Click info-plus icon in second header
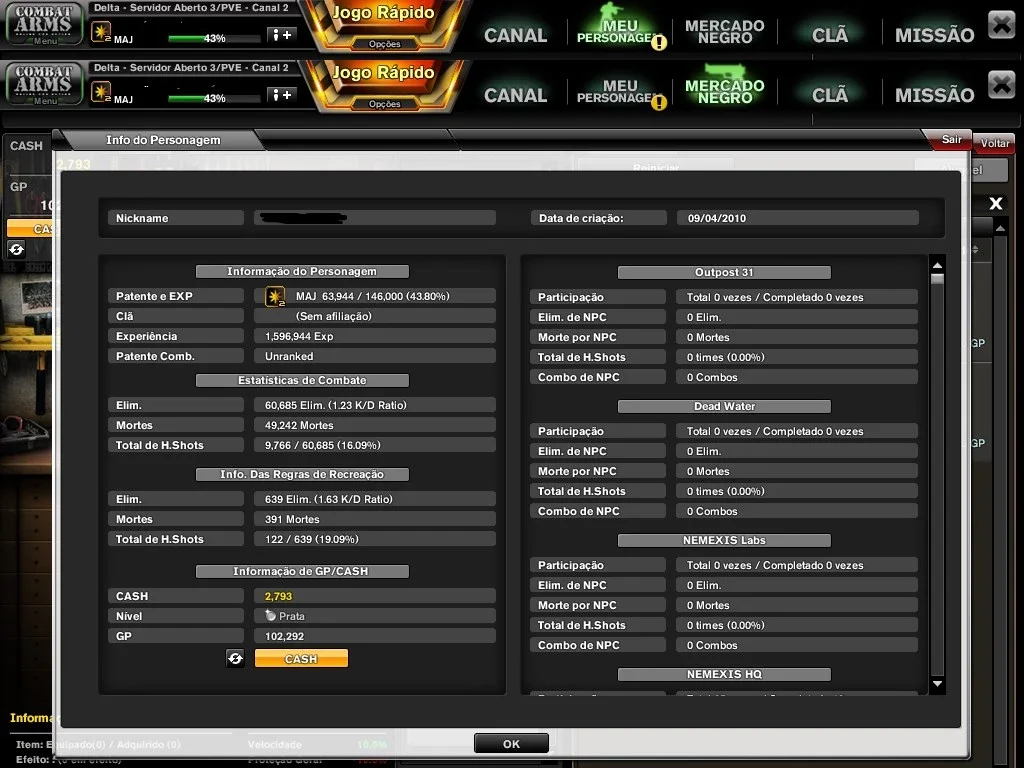Image resolution: width=1024 pixels, height=768 pixels. 282,95
